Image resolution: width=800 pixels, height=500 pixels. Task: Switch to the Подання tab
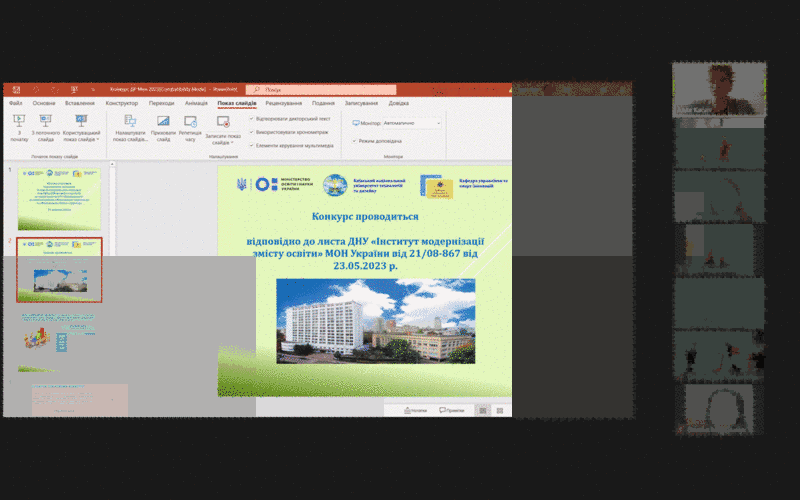323,103
